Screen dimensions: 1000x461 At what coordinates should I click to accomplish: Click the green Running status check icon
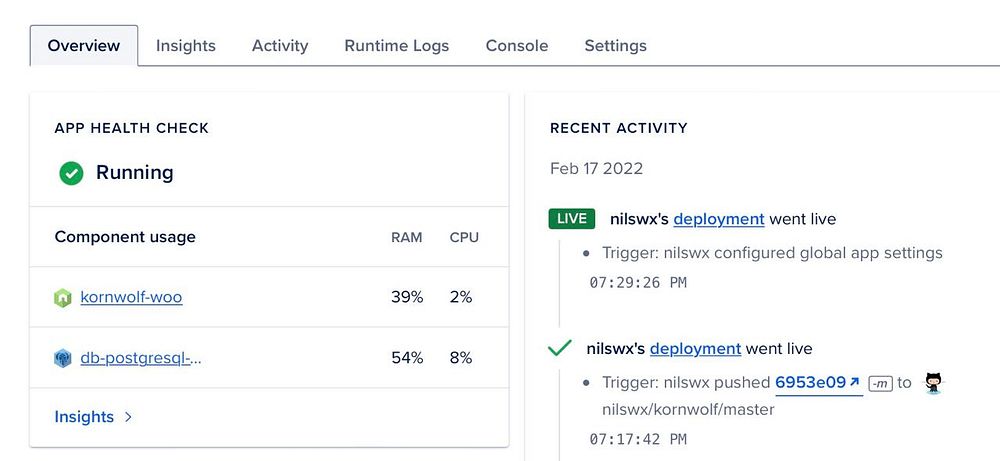(71, 173)
